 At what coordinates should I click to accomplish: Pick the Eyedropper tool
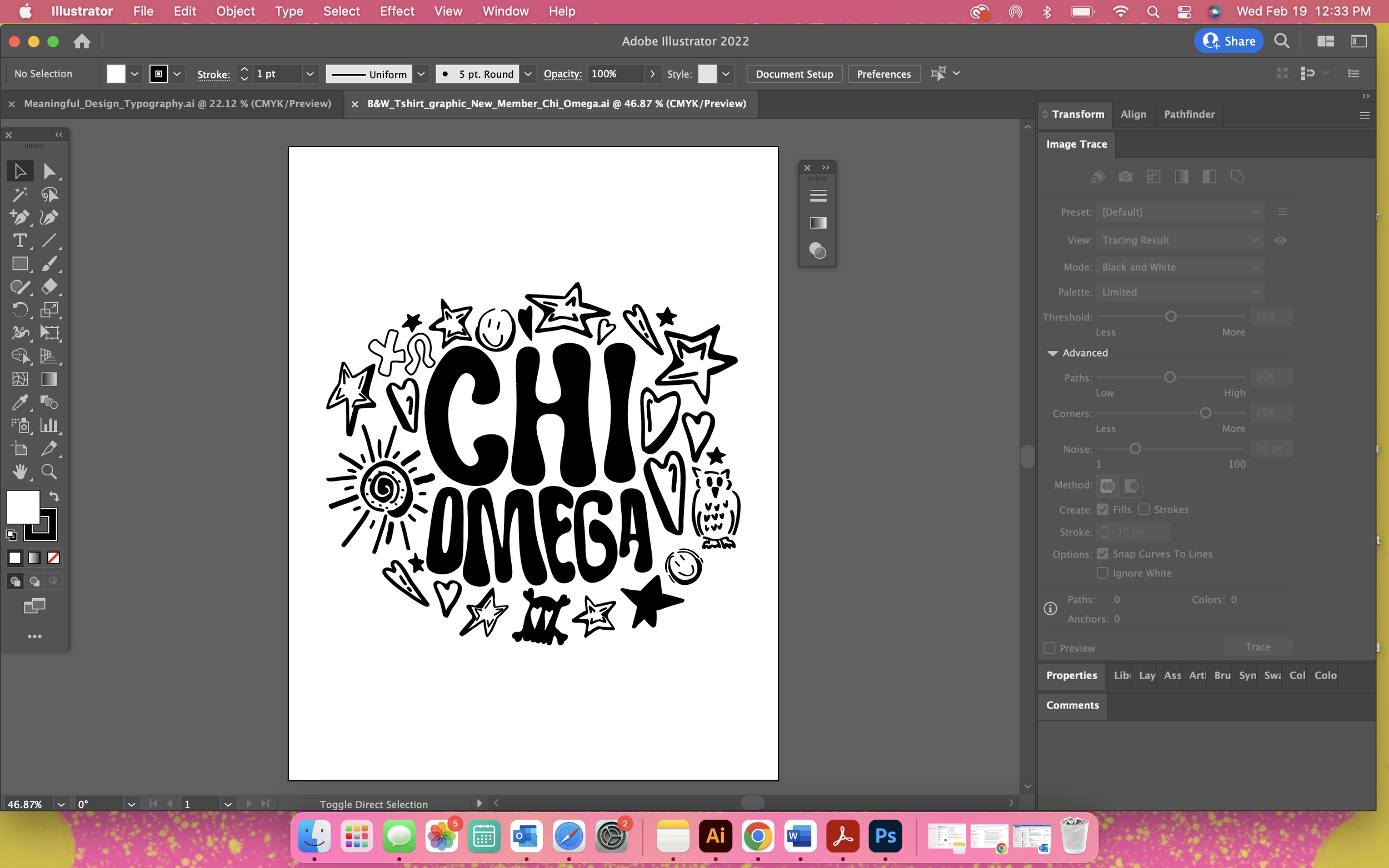pos(19,403)
